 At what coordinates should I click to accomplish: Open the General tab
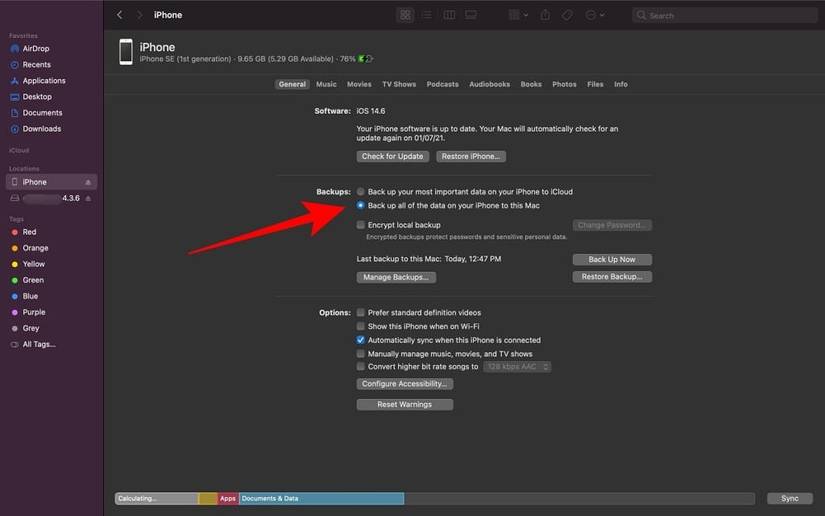pos(292,84)
